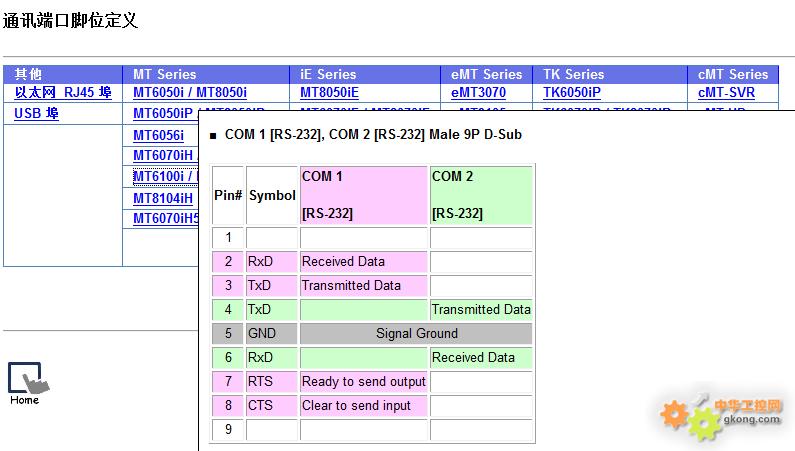Click the Clear to send input cell

(364, 405)
